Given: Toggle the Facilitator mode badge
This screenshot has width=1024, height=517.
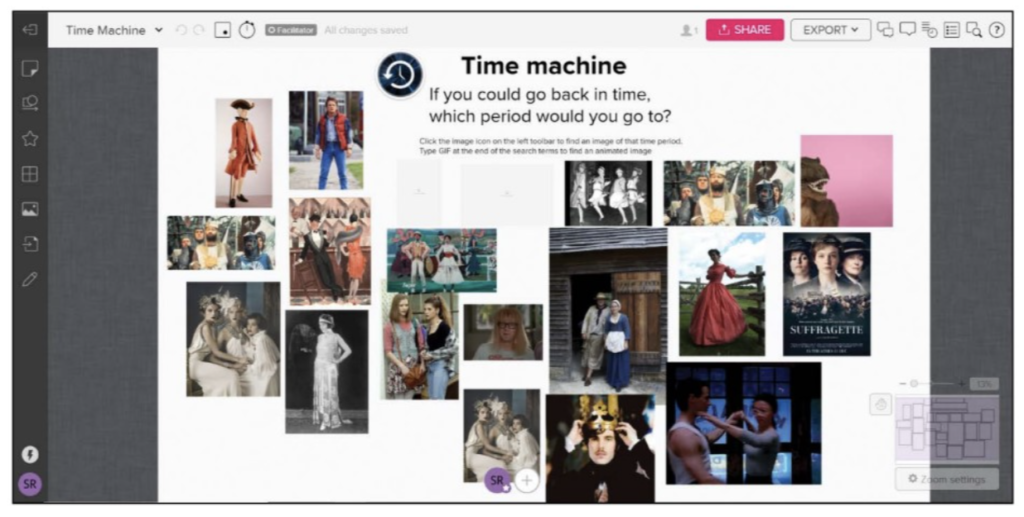Looking at the screenshot, I should (291, 30).
